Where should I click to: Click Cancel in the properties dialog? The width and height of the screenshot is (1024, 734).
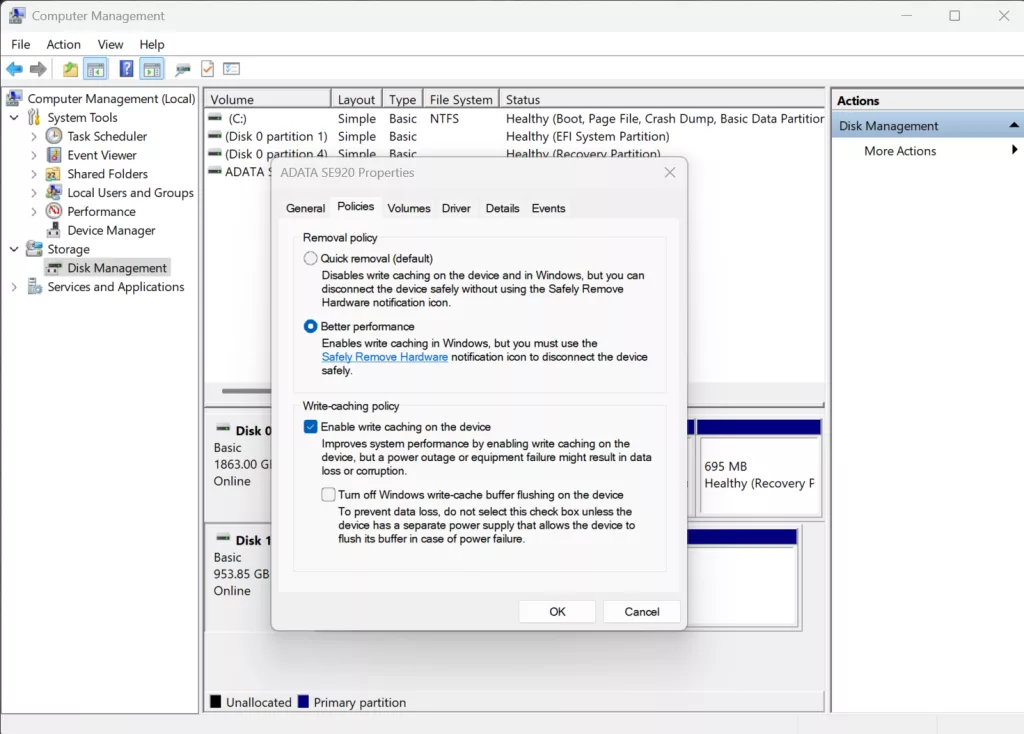tap(641, 611)
